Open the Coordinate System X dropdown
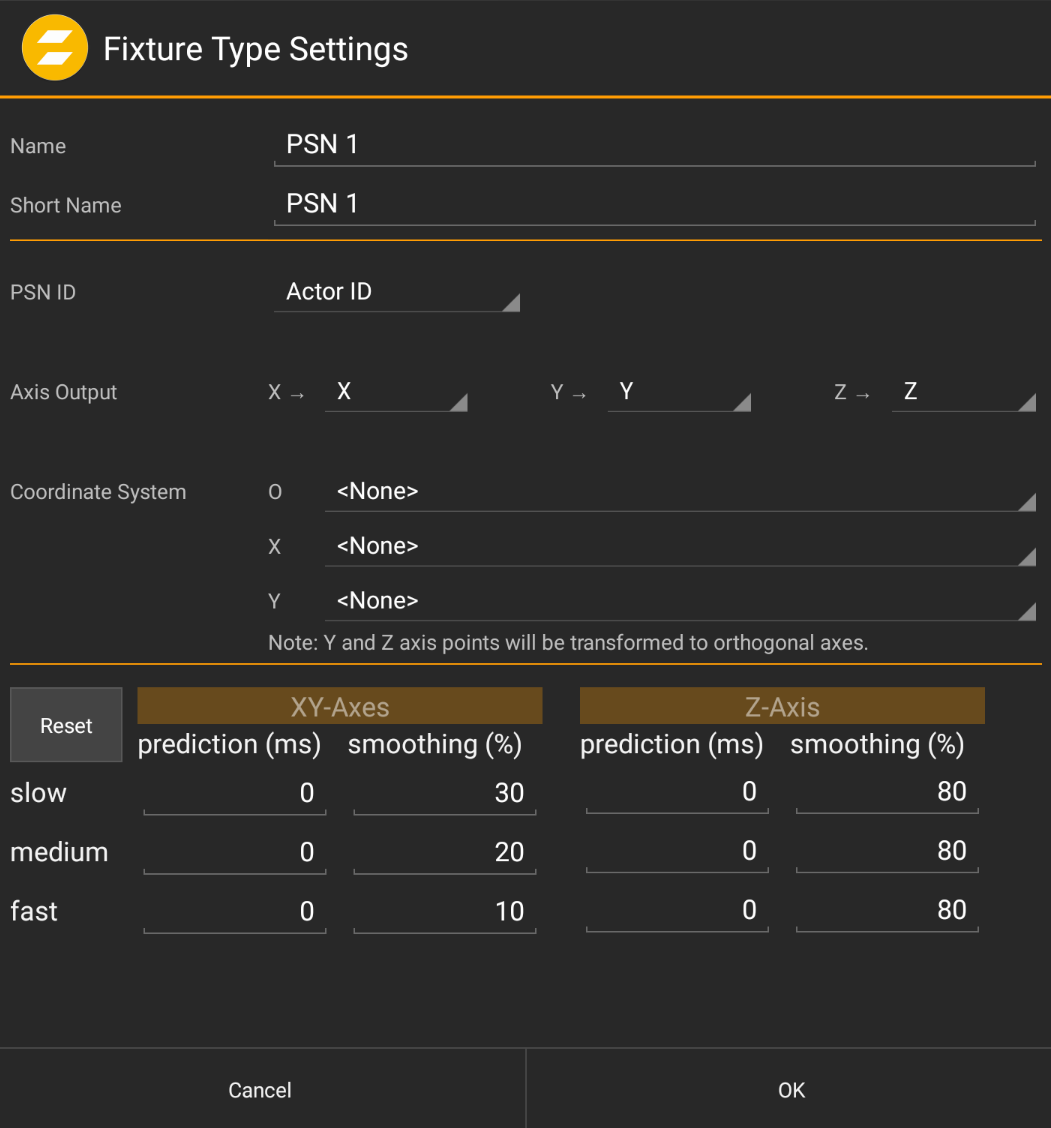The width and height of the screenshot is (1051, 1128). (680, 546)
